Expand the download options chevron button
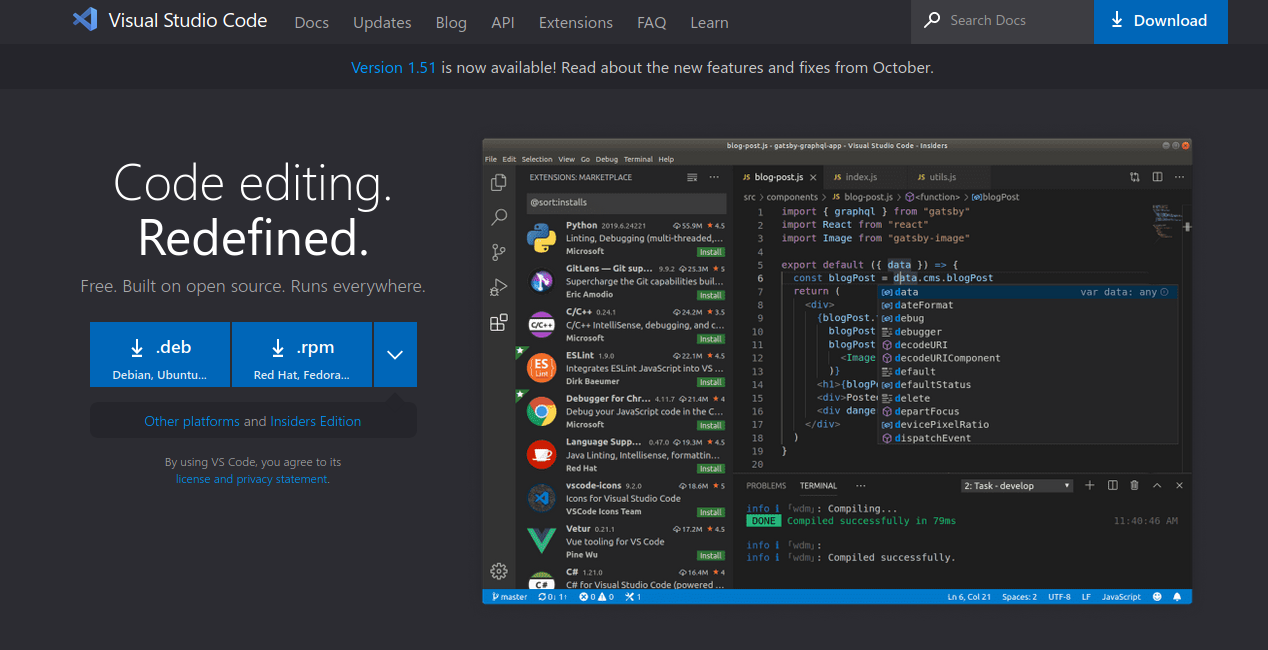The image size is (1268, 650). click(x=395, y=354)
